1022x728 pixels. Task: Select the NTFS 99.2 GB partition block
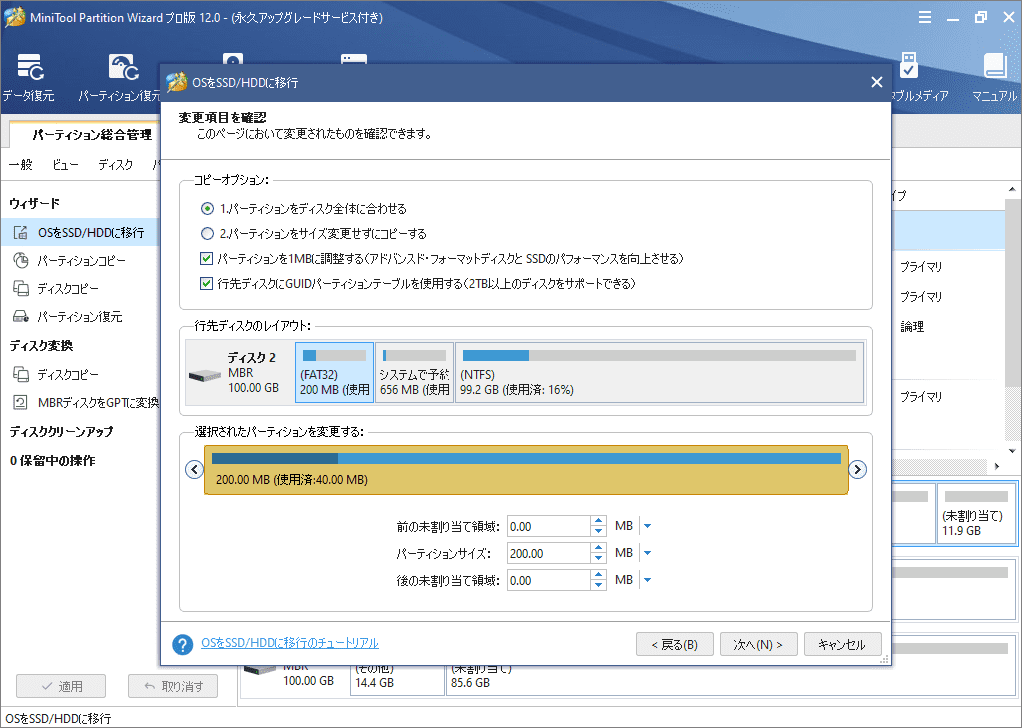(x=660, y=373)
